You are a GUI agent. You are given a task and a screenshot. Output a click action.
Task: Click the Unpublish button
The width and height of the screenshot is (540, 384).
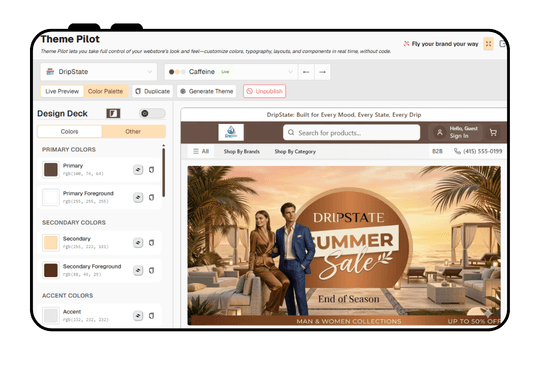coord(264,91)
